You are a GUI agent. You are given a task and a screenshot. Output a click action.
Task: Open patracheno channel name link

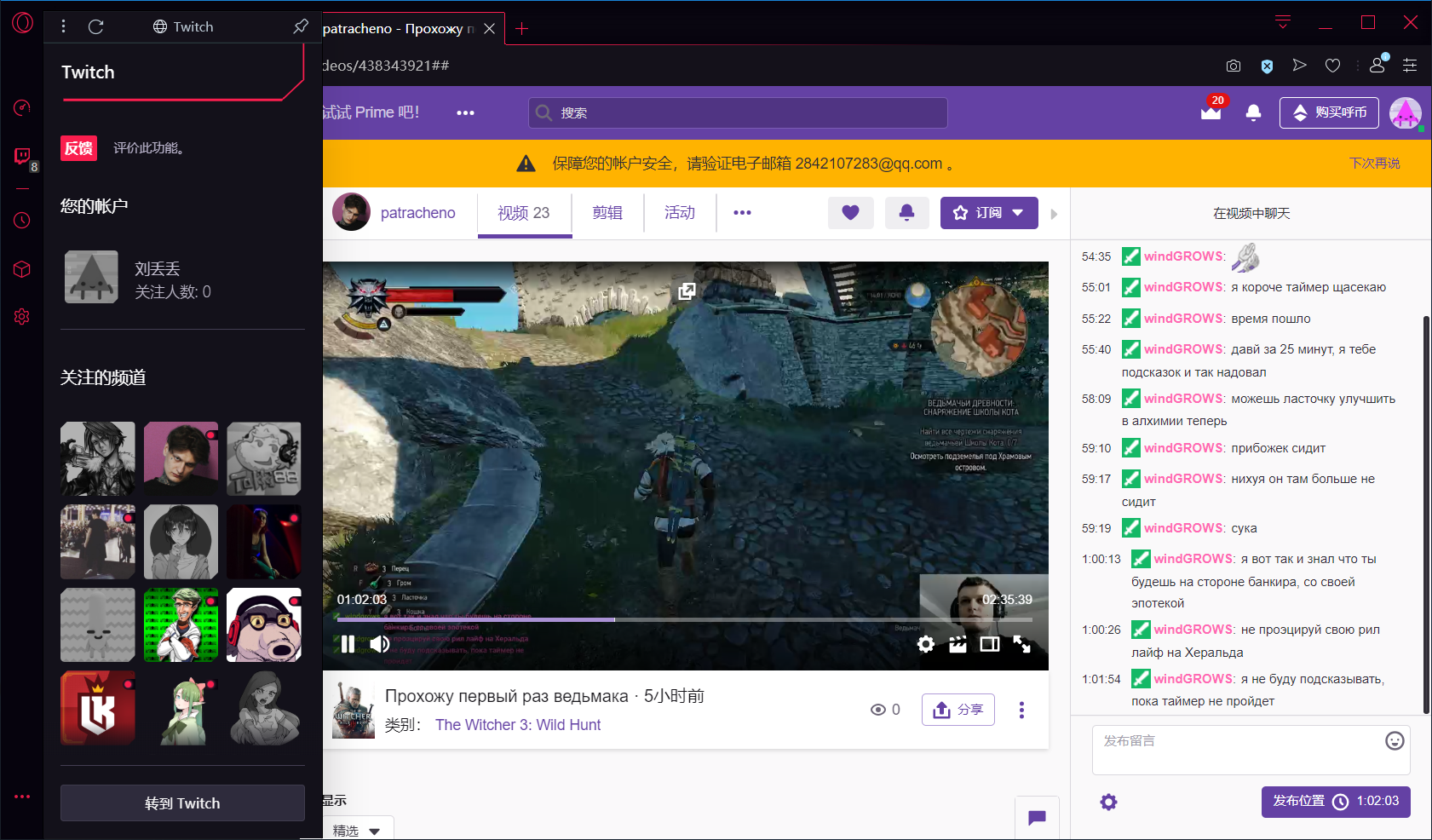[x=418, y=213]
